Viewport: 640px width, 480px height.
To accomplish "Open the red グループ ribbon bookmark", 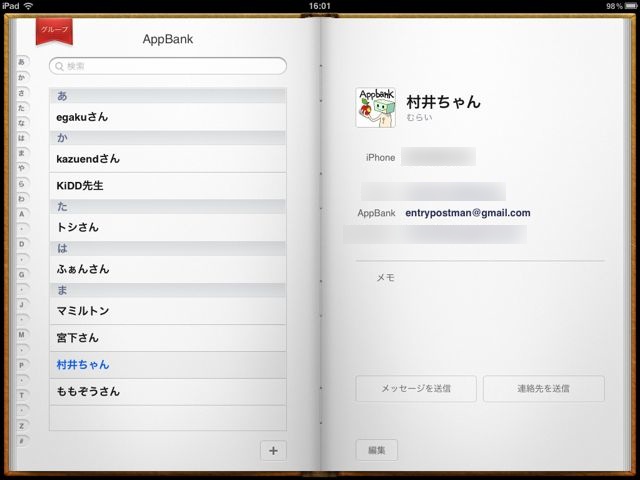I will point(54,31).
